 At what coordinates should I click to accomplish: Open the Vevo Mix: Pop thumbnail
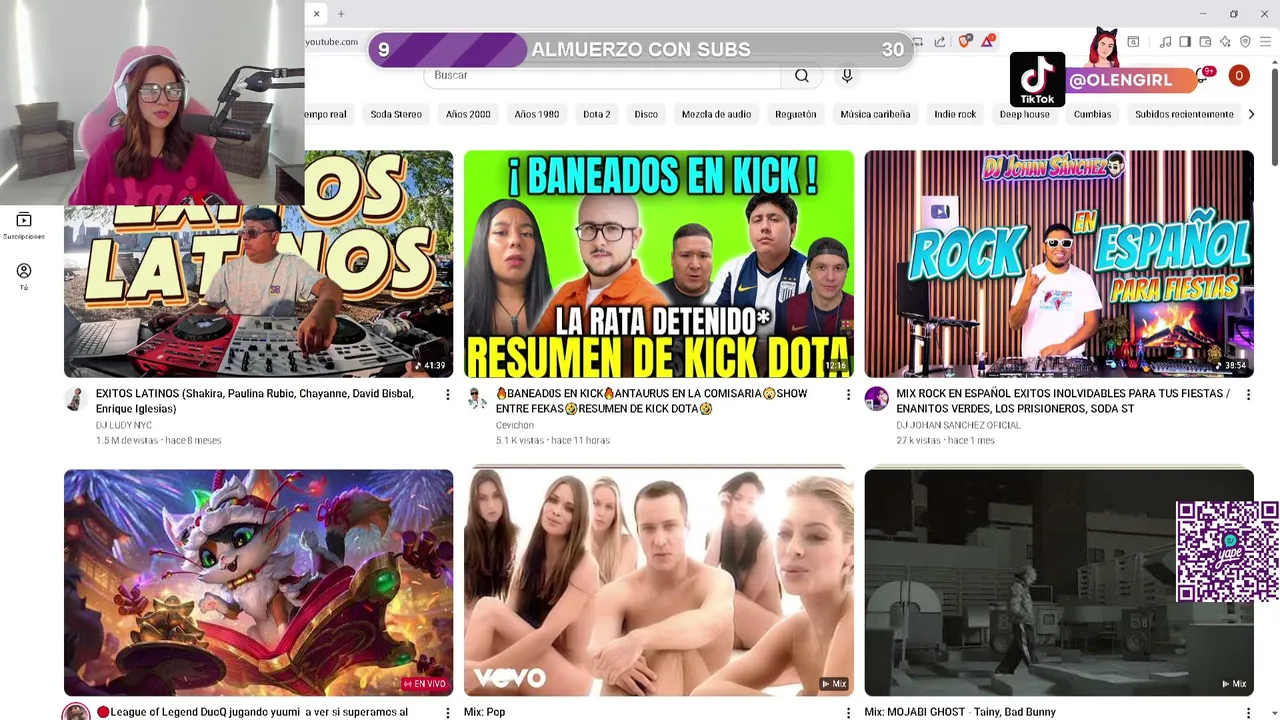pyautogui.click(x=659, y=582)
